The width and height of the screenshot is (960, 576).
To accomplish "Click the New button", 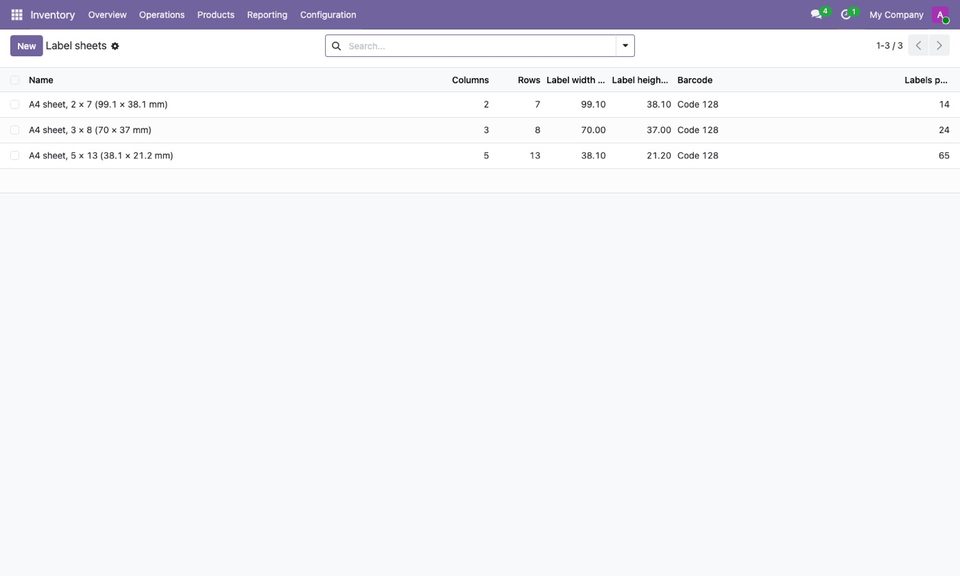I will click(x=26, y=46).
